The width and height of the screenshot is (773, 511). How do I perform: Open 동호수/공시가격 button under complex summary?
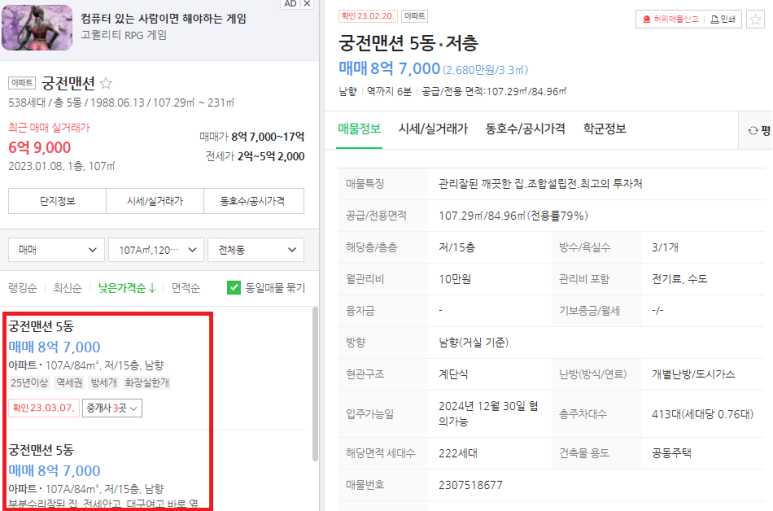pos(253,201)
